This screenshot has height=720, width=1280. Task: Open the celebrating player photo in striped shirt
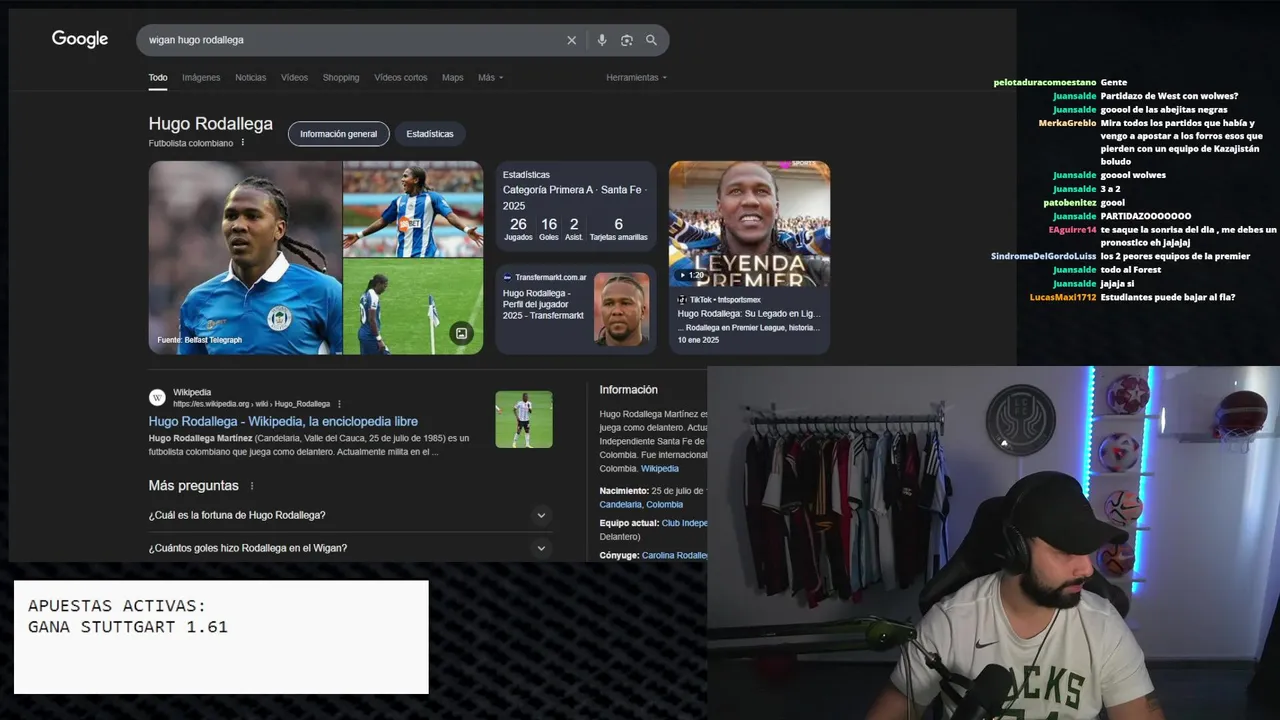coord(413,209)
